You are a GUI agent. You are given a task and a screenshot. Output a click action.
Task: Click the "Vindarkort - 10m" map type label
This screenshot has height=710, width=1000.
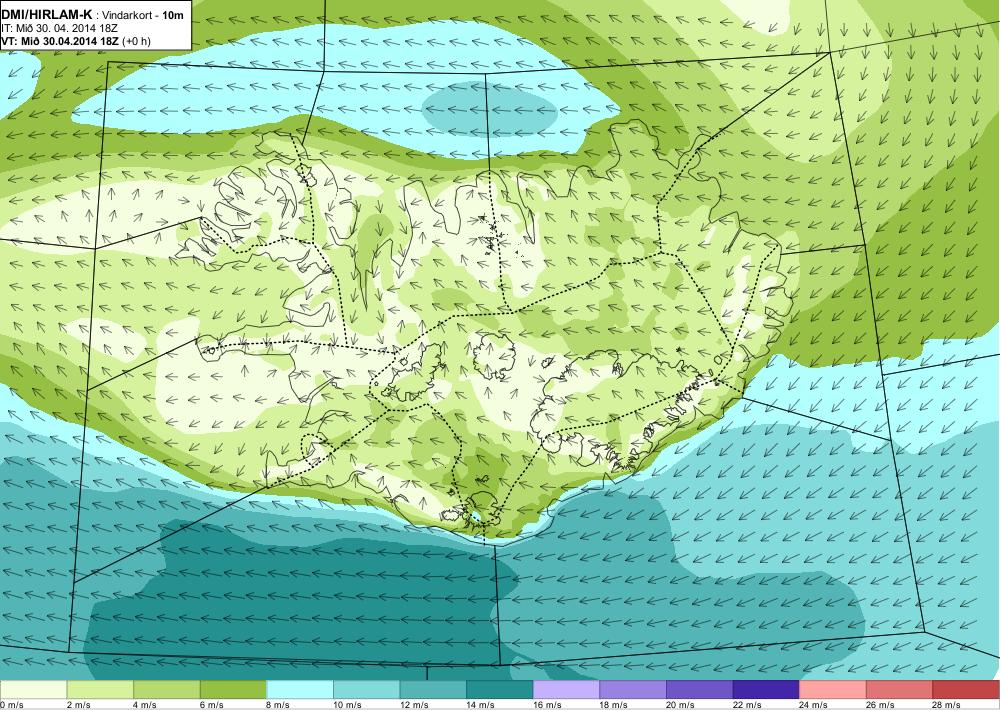tap(144, 15)
